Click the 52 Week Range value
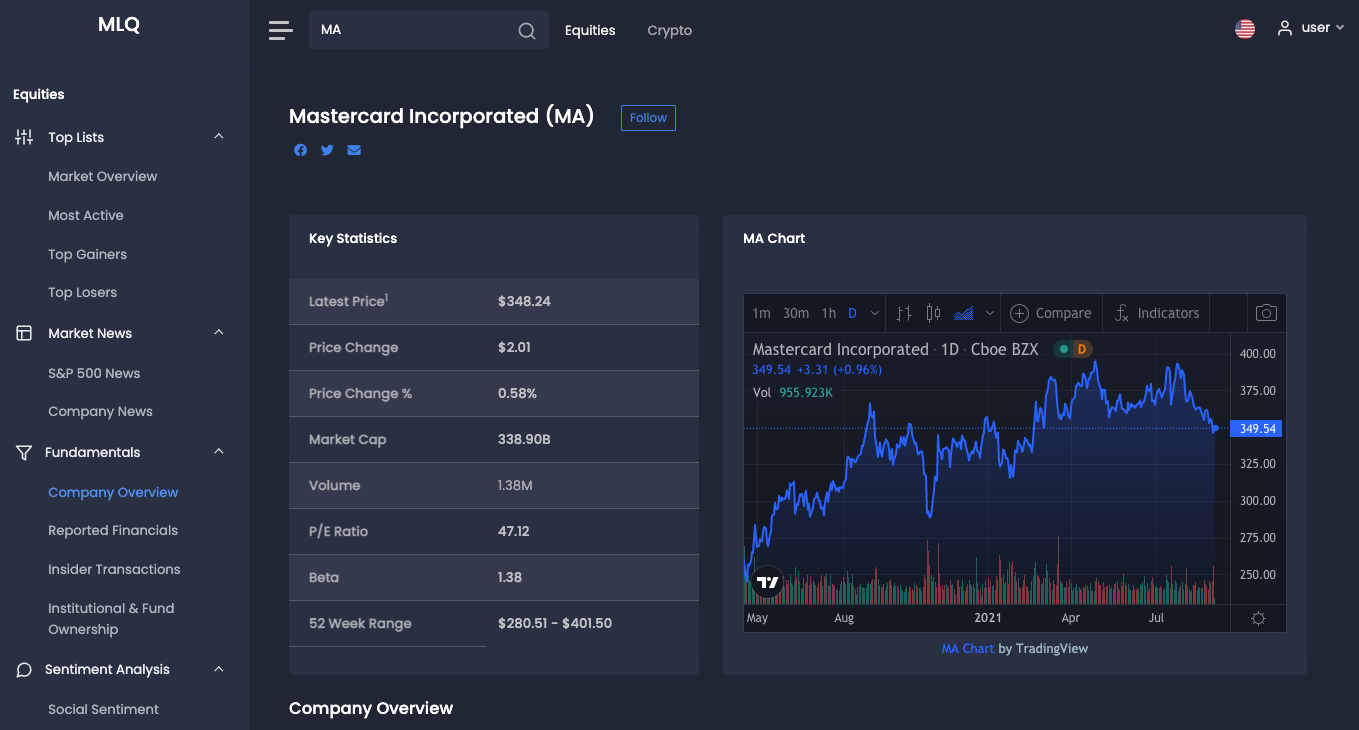This screenshot has width=1359, height=730. tap(555, 623)
